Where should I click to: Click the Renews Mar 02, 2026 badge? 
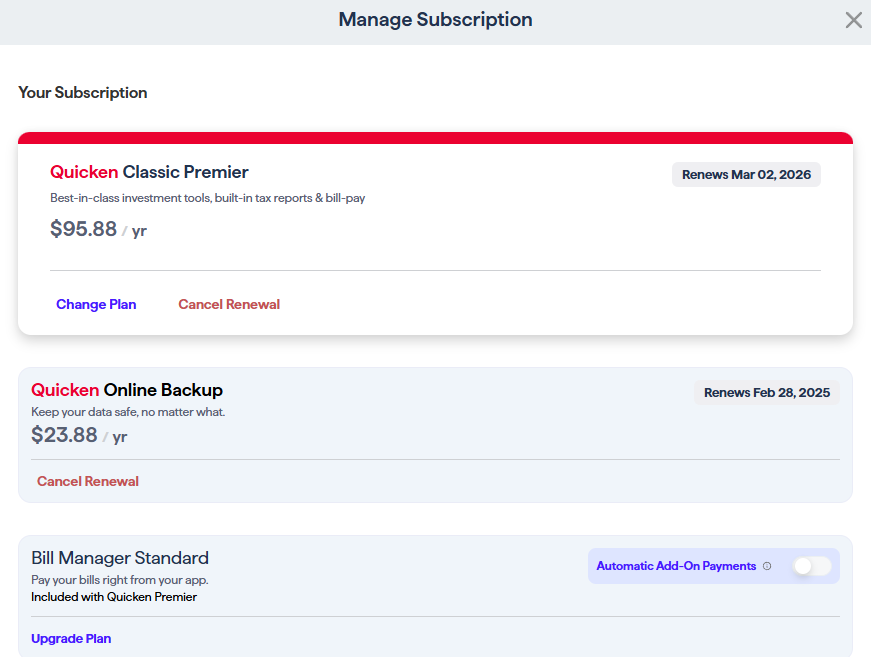pos(746,174)
